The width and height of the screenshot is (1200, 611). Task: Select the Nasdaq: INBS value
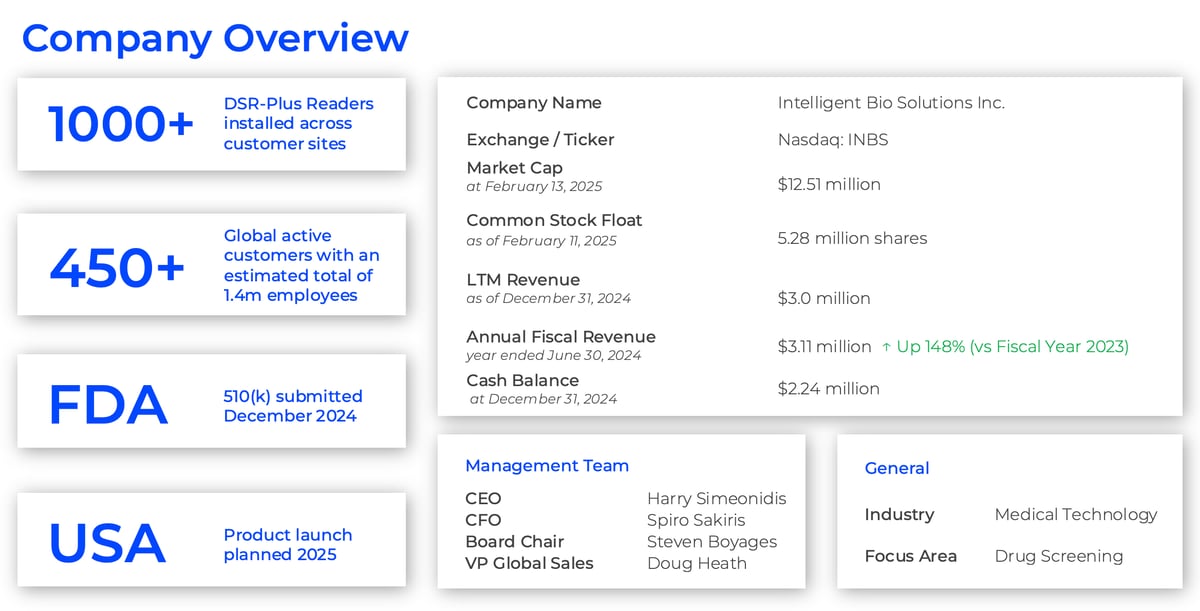(x=833, y=140)
